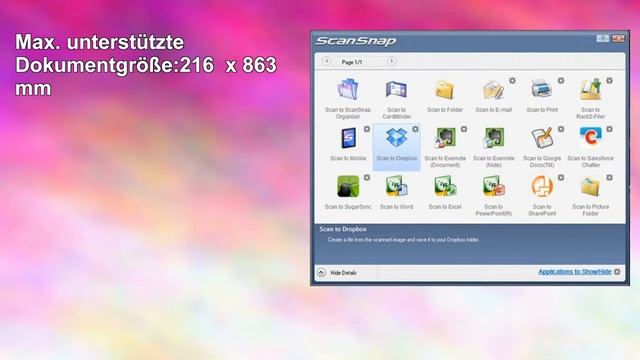Select Scan to SugarSync icon
Image resolution: width=640 pixels, height=360 pixels.
348,187
